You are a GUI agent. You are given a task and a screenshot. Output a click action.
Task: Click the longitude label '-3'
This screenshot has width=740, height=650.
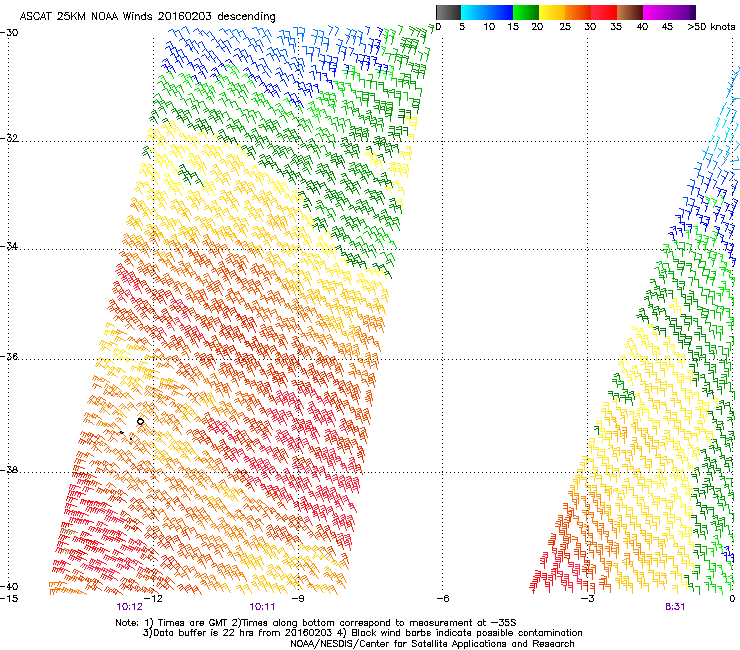tap(587, 598)
